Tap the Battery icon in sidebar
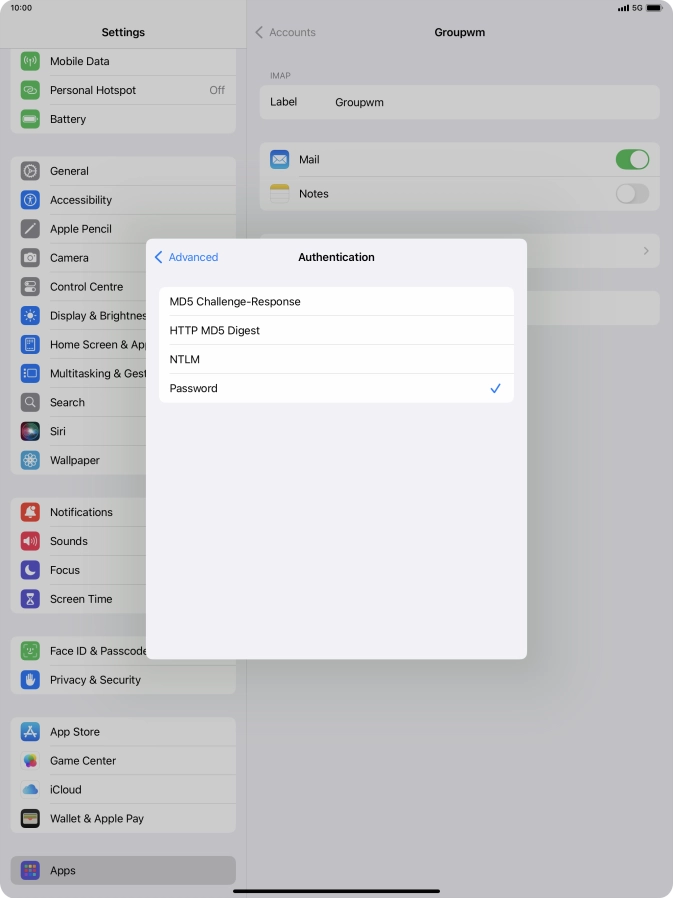Image resolution: width=673 pixels, height=898 pixels. (x=30, y=119)
